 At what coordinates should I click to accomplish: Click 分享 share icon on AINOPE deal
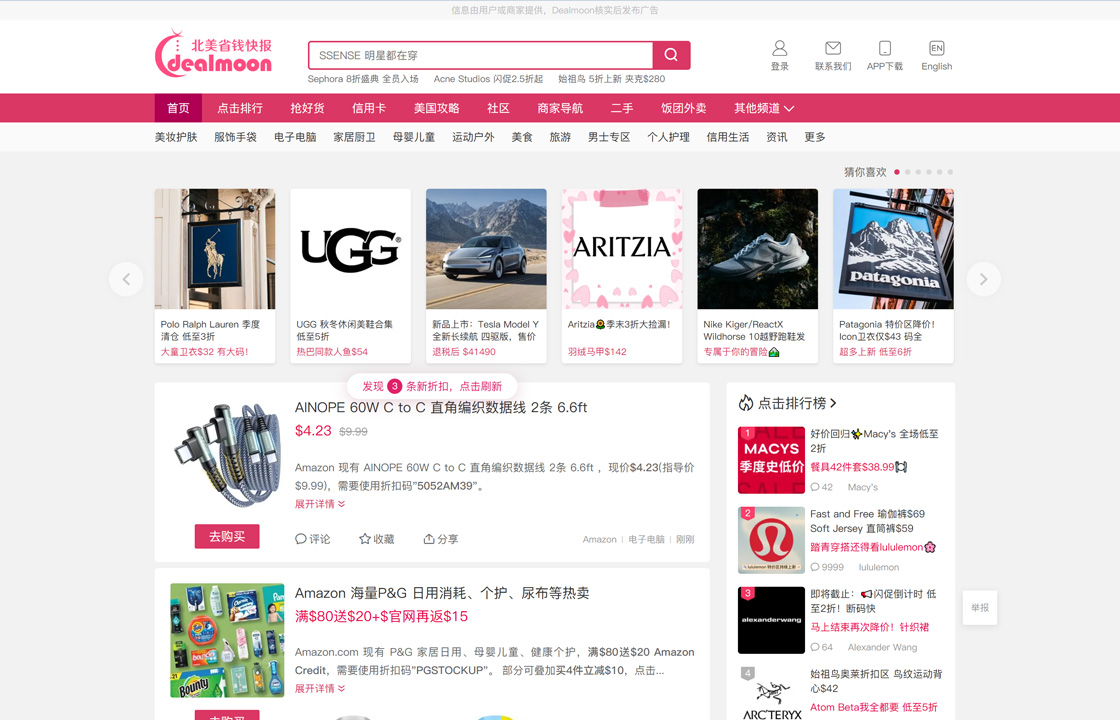(429, 539)
